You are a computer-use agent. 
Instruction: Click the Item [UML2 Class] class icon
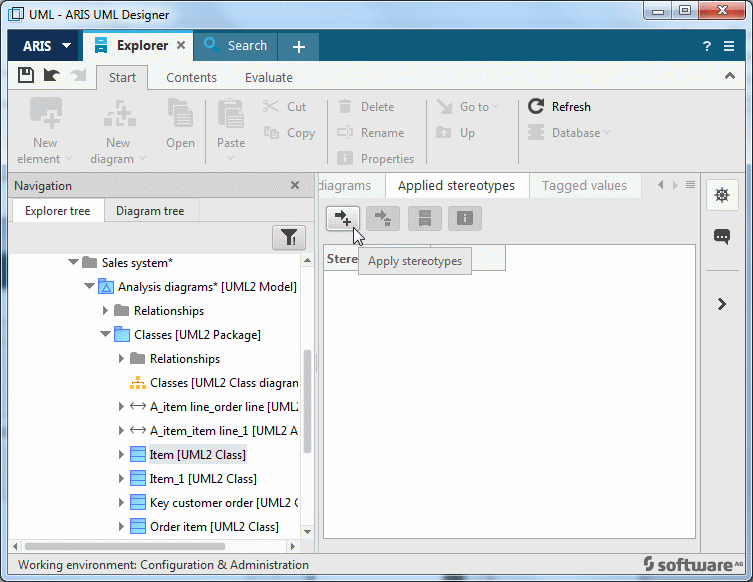(x=138, y=454)
